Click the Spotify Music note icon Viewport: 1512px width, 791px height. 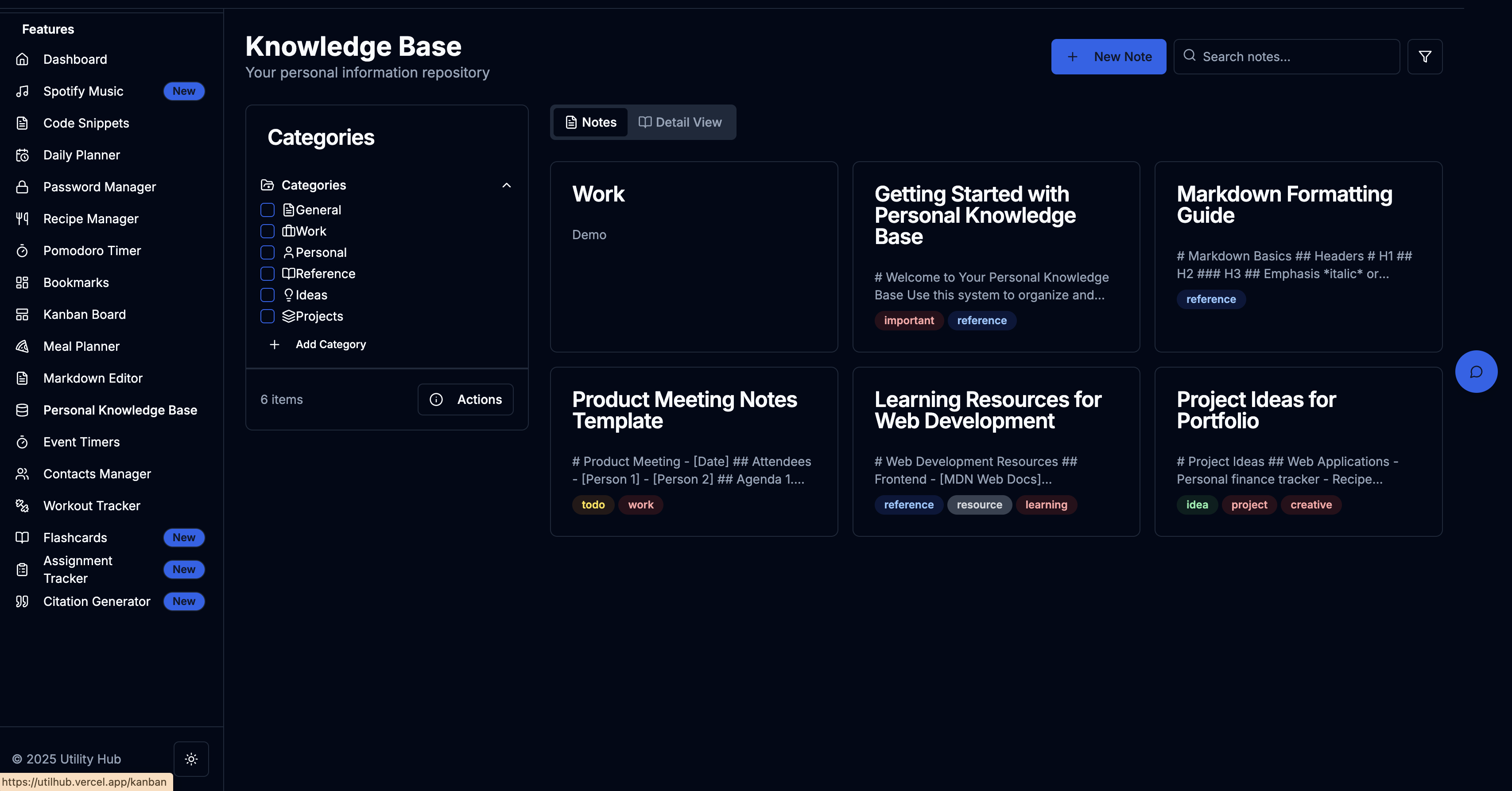click(x=22, y=91)
